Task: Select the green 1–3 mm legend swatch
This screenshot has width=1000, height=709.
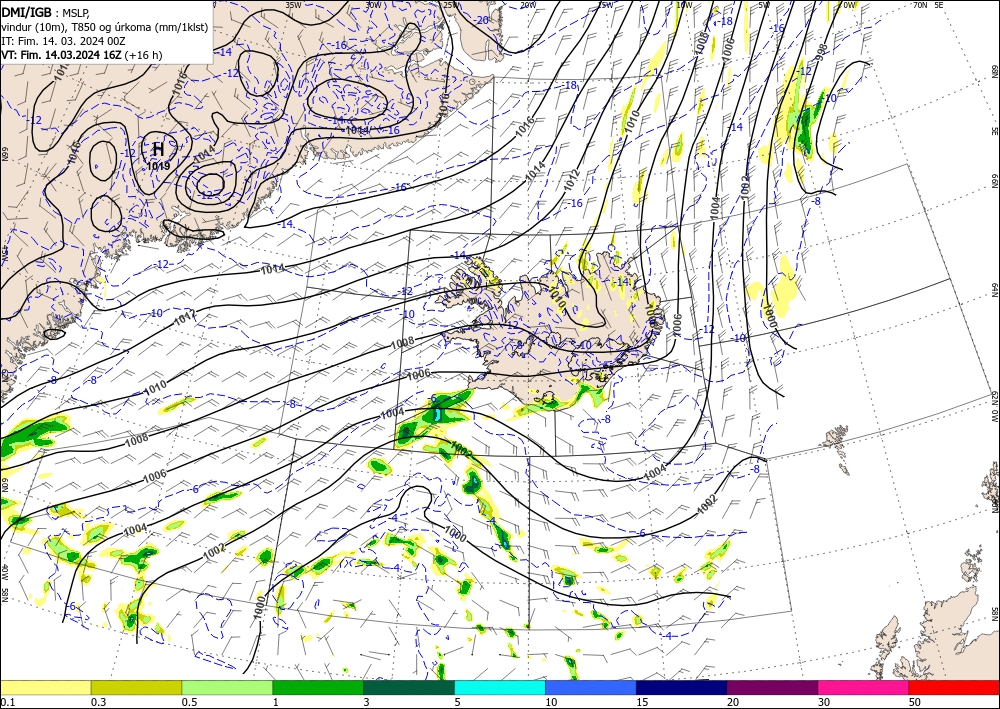Action: click(x=318, y=687)
